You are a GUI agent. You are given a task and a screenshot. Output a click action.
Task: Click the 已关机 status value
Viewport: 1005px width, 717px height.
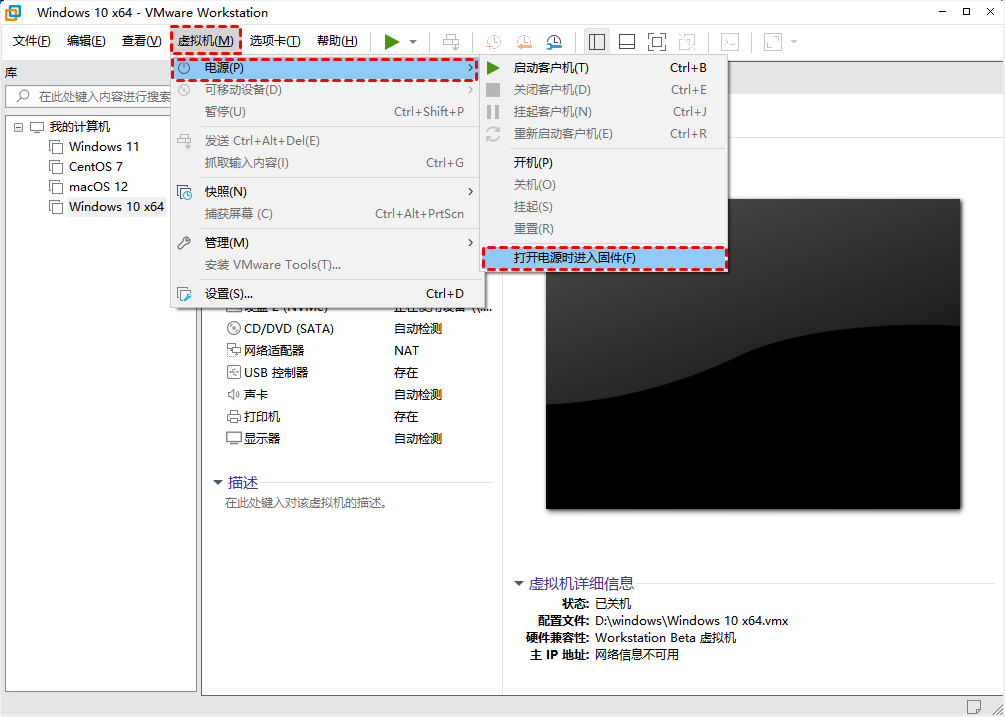tap(613, 604)
